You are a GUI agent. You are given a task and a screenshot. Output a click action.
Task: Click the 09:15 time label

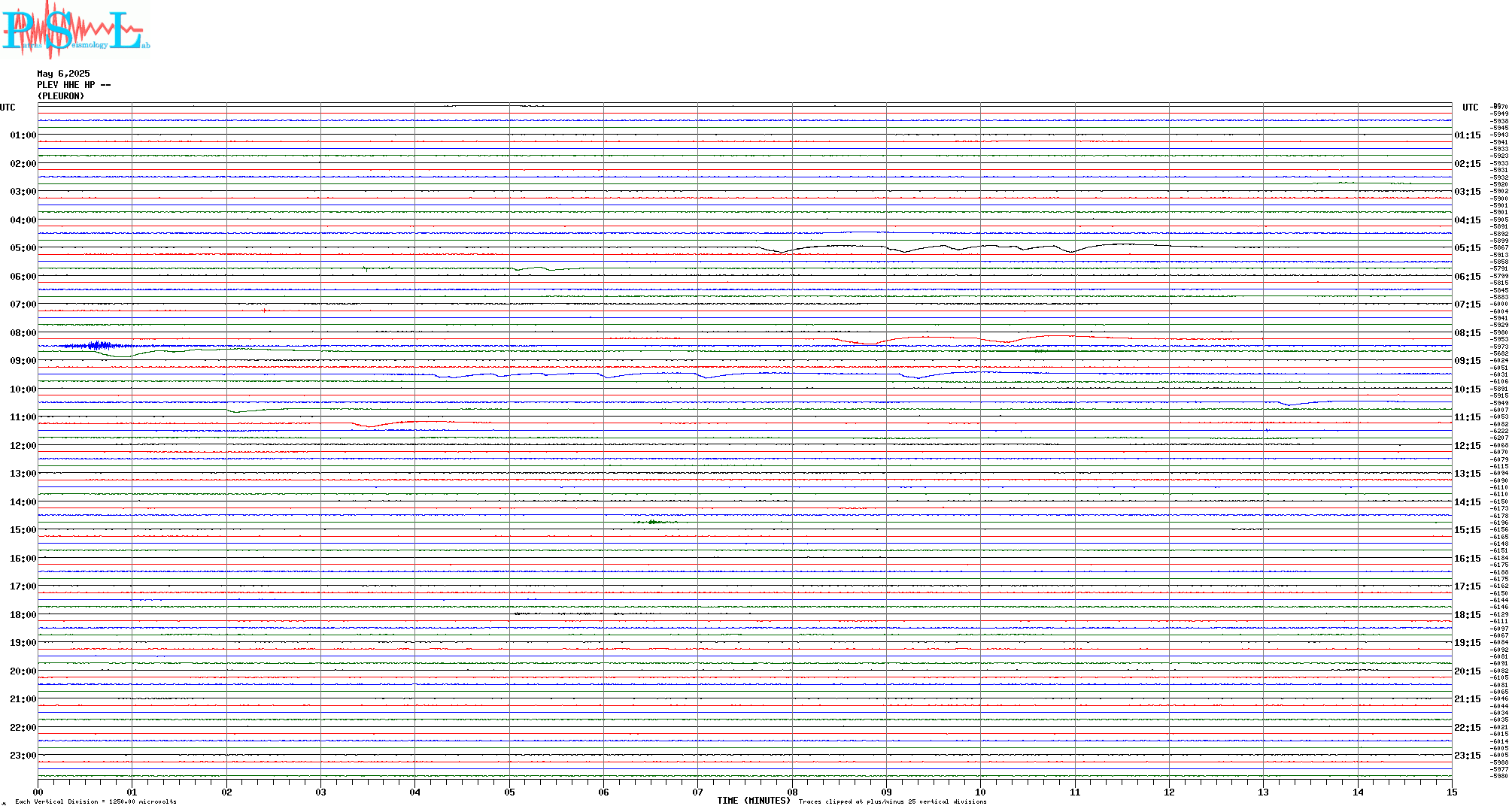1468,361
